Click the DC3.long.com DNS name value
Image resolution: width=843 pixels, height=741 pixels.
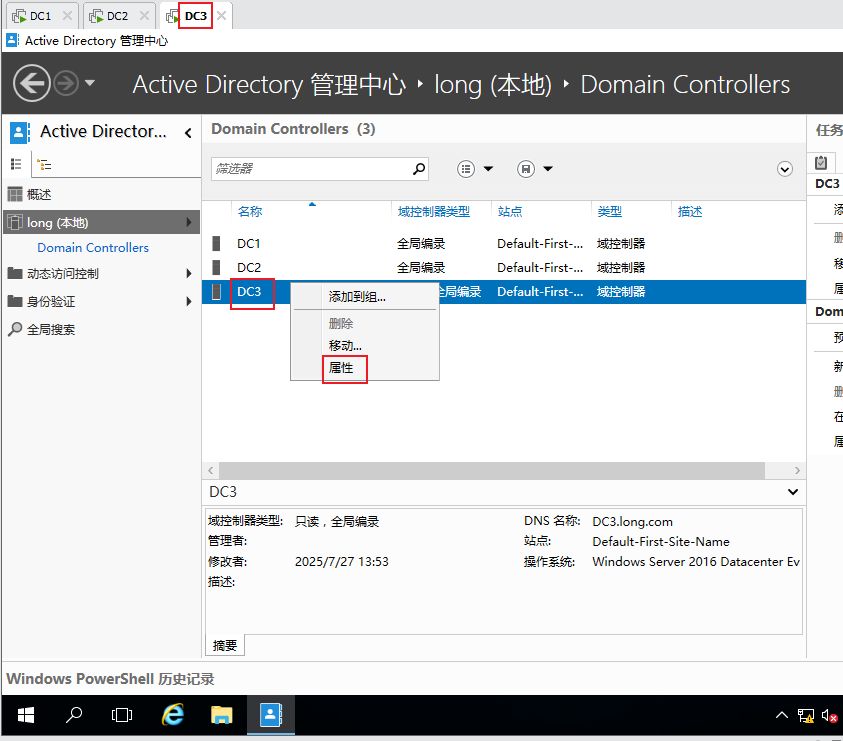pyautogui.click(x=632, y=522)
